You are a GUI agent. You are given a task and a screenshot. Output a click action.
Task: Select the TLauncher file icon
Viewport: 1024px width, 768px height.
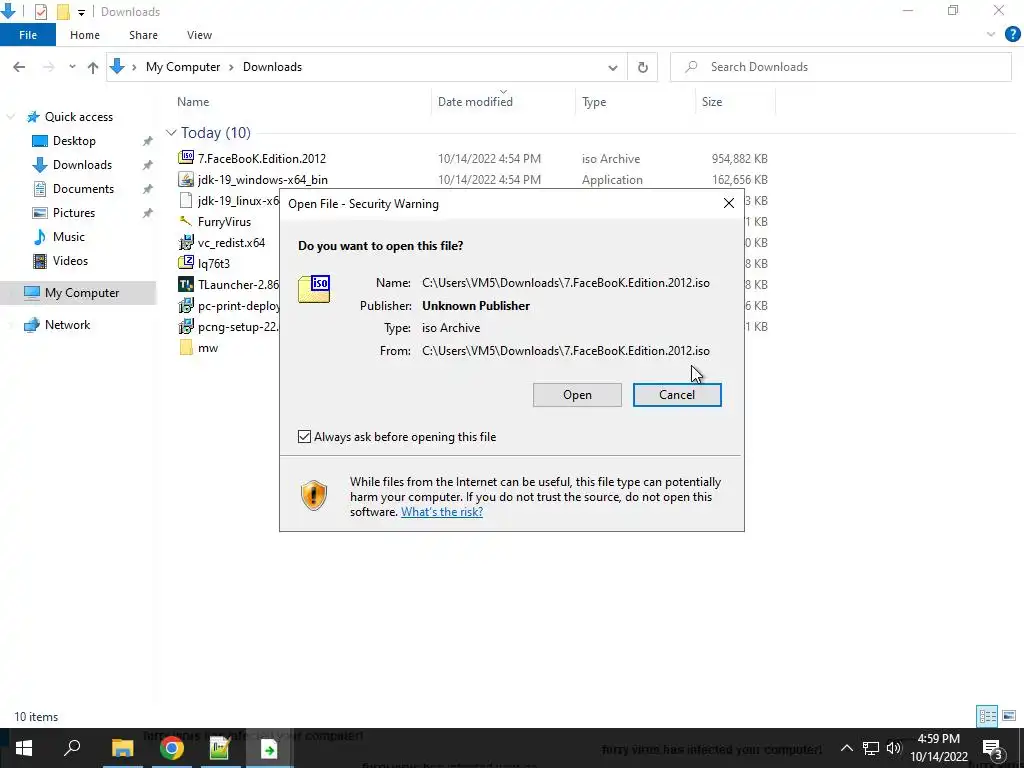[x=186, y=284]
